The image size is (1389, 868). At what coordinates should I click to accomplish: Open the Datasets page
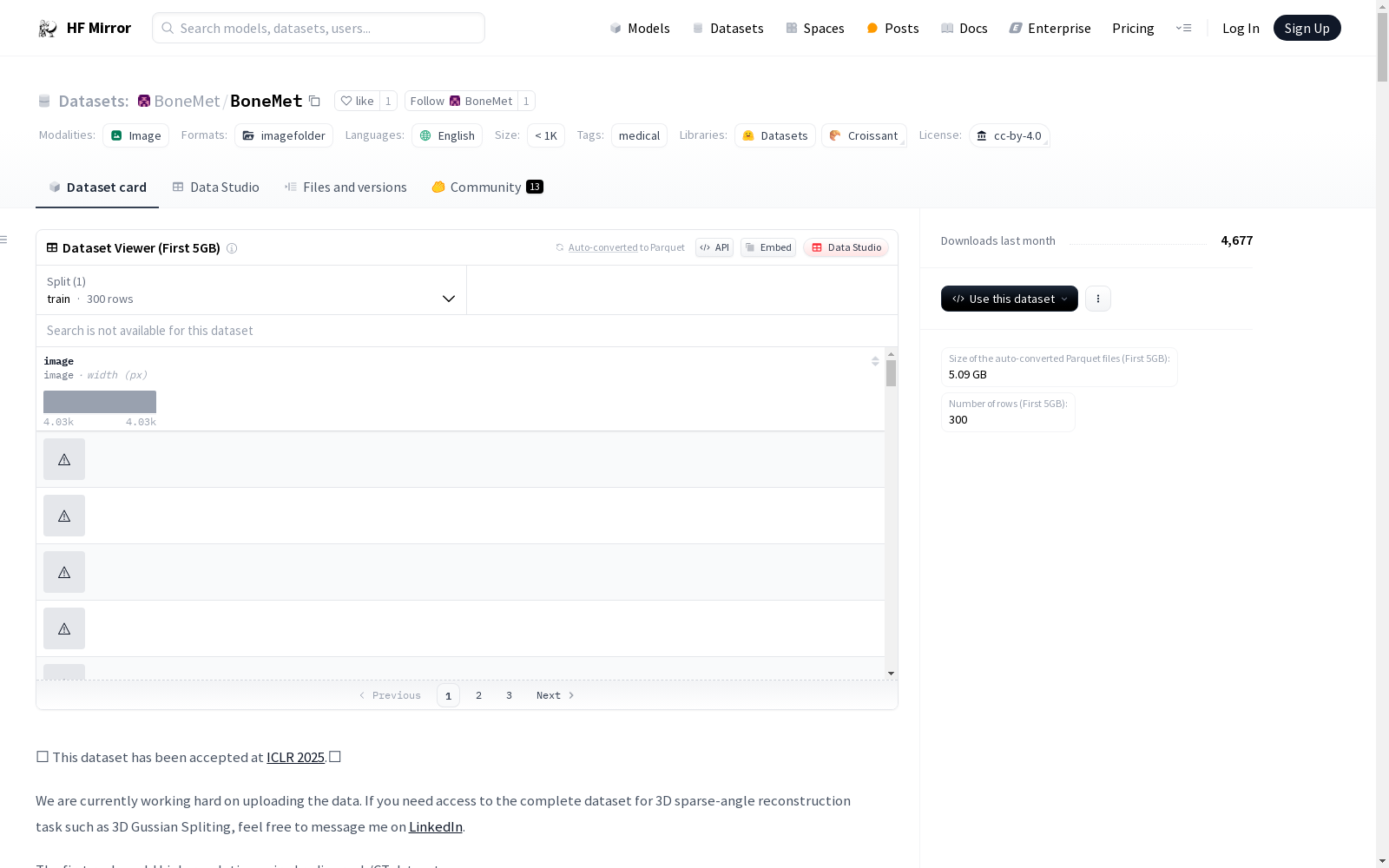727,29
